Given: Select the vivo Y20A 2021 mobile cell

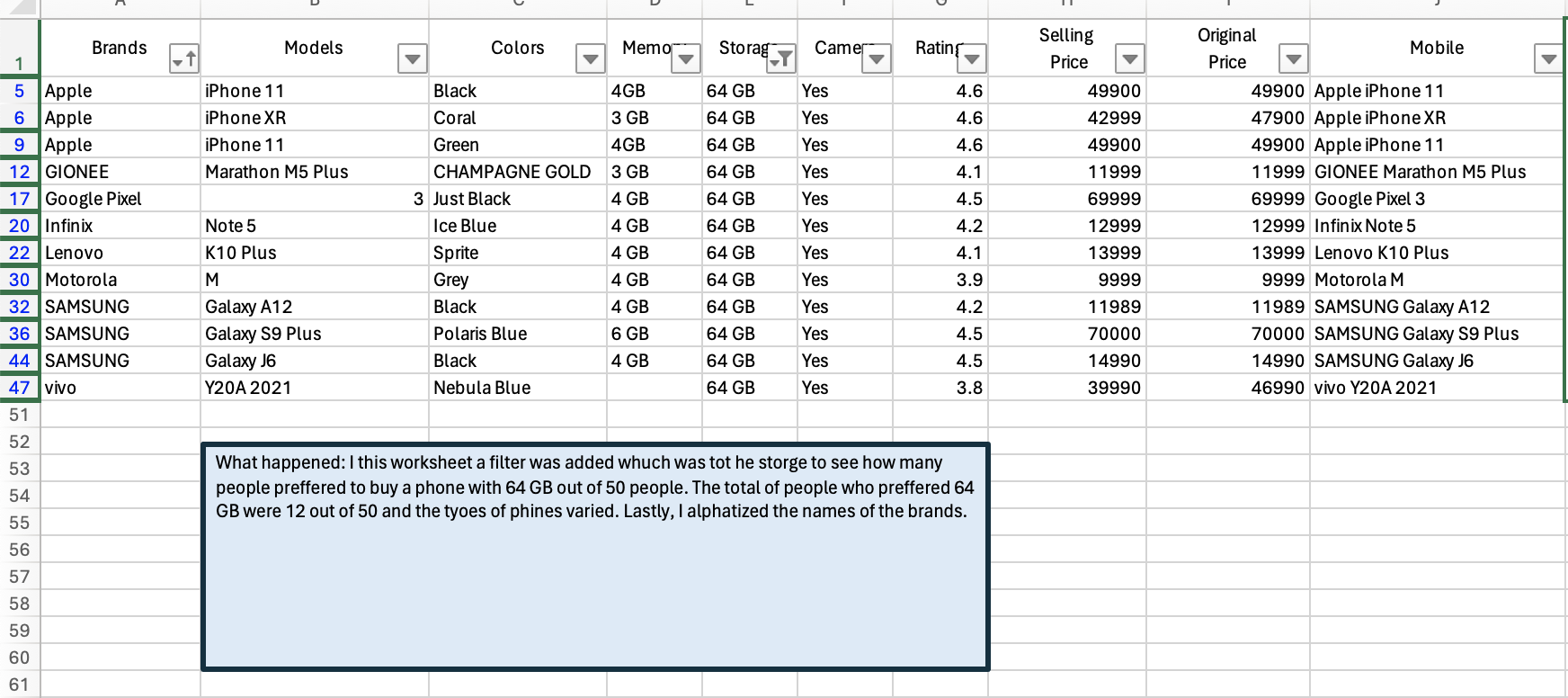Looking at the screenshot, I should tap(1436, 388).
